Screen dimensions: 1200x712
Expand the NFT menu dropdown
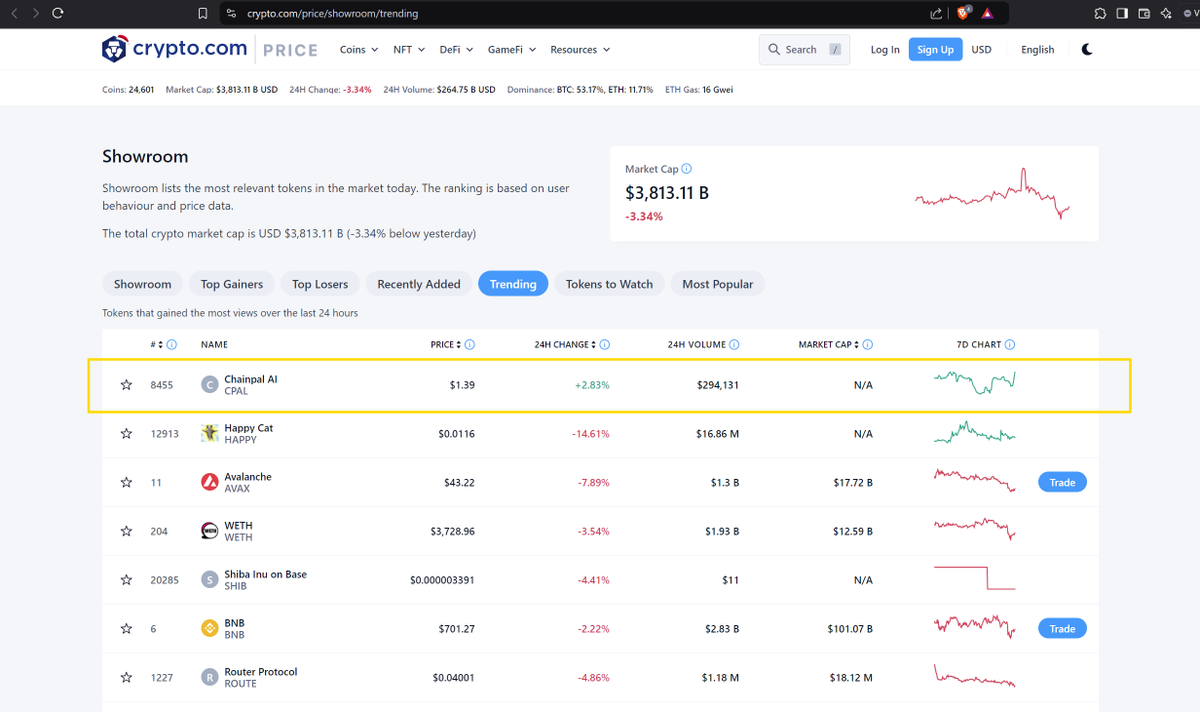[x=409, y=49]
